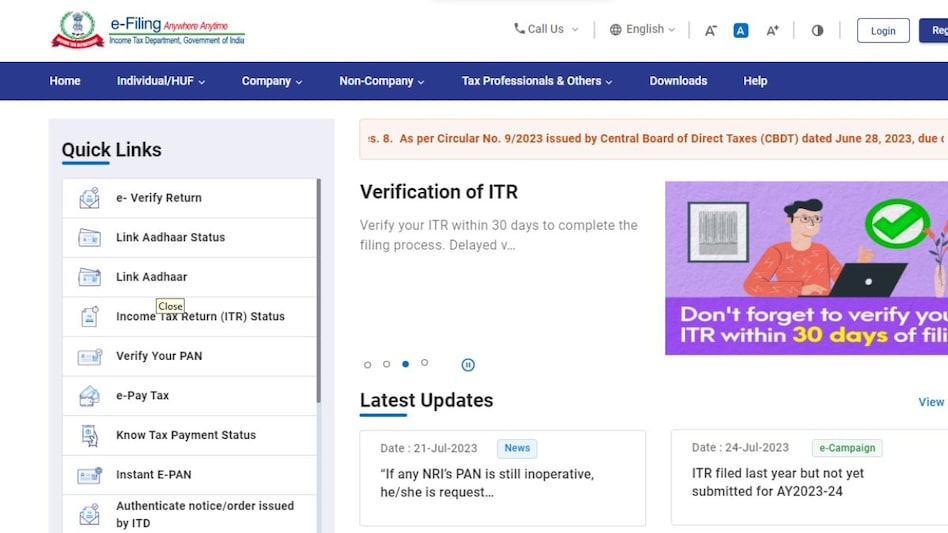
Task: Click the Verify Your PAN icon
Action: click(x=89, y=356)
